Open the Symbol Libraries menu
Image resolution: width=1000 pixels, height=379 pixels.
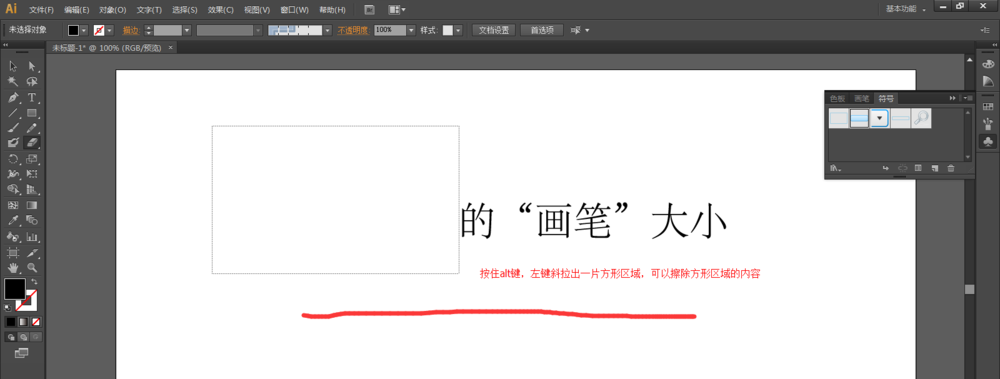point(835,168)
